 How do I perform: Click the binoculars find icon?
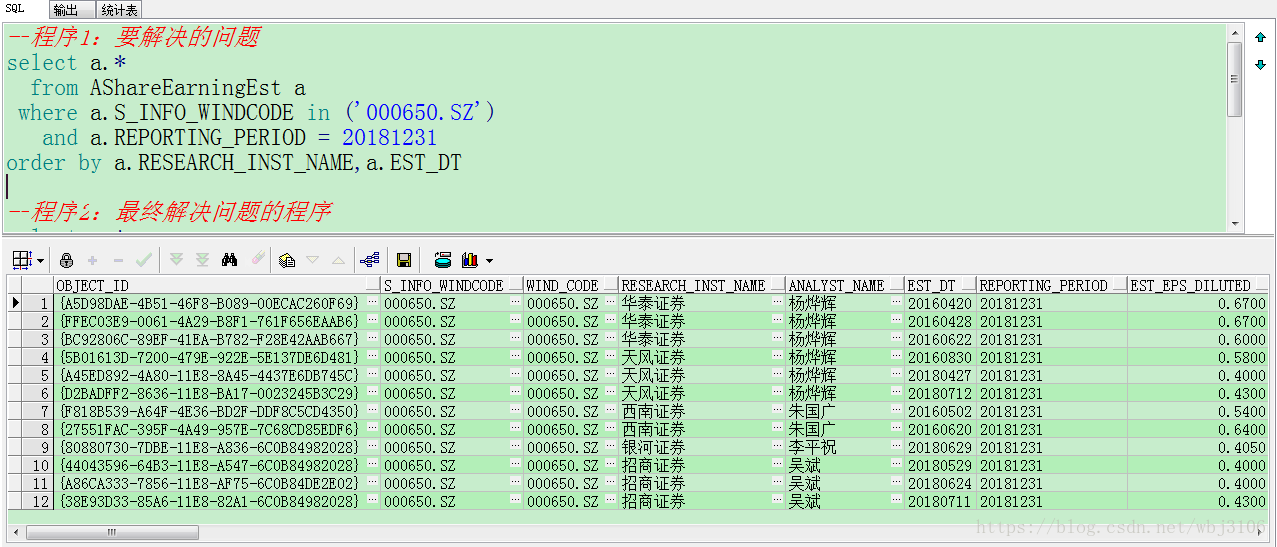tap(230, 260)
